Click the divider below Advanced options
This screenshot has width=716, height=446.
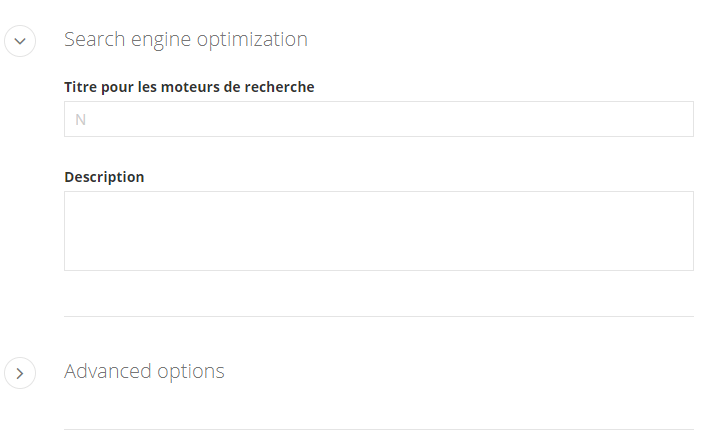[378, 429]
